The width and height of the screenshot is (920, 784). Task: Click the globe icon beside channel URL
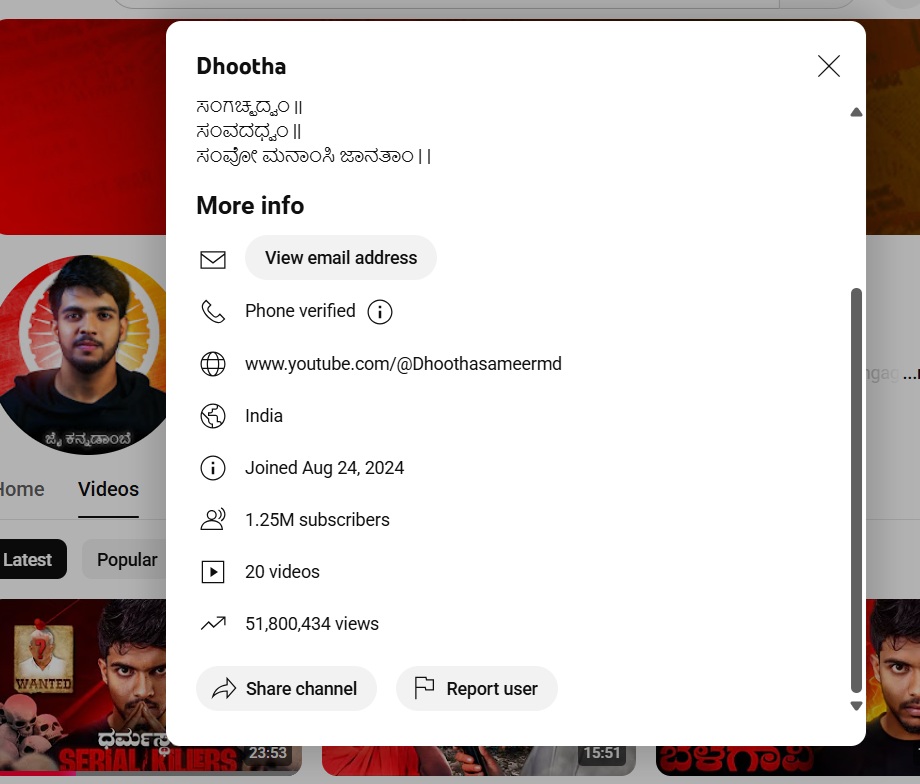[213, 364]
